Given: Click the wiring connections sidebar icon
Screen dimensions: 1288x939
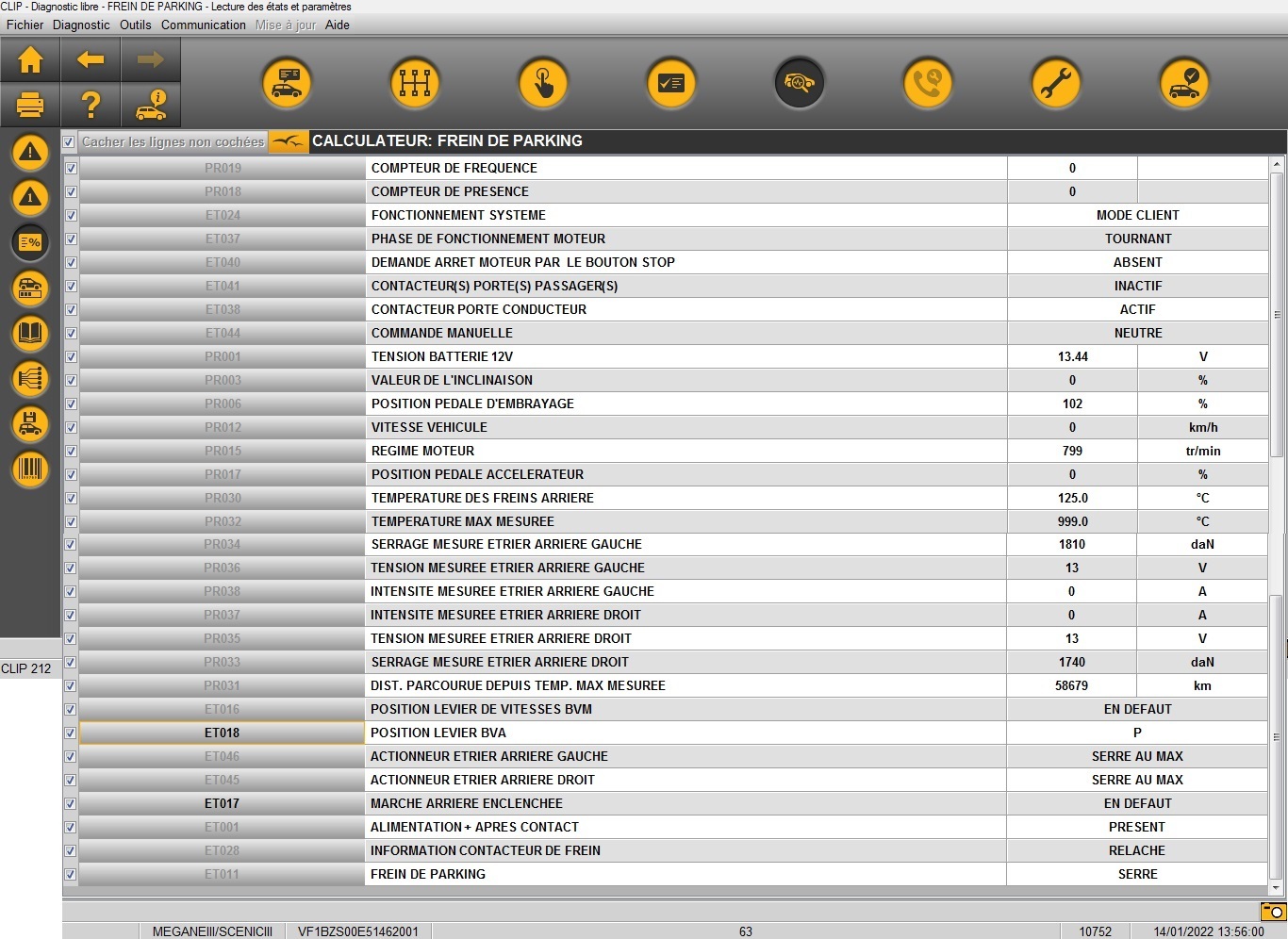Looking at the screenshot, I should pyautogui.click(x=30, y=378).
